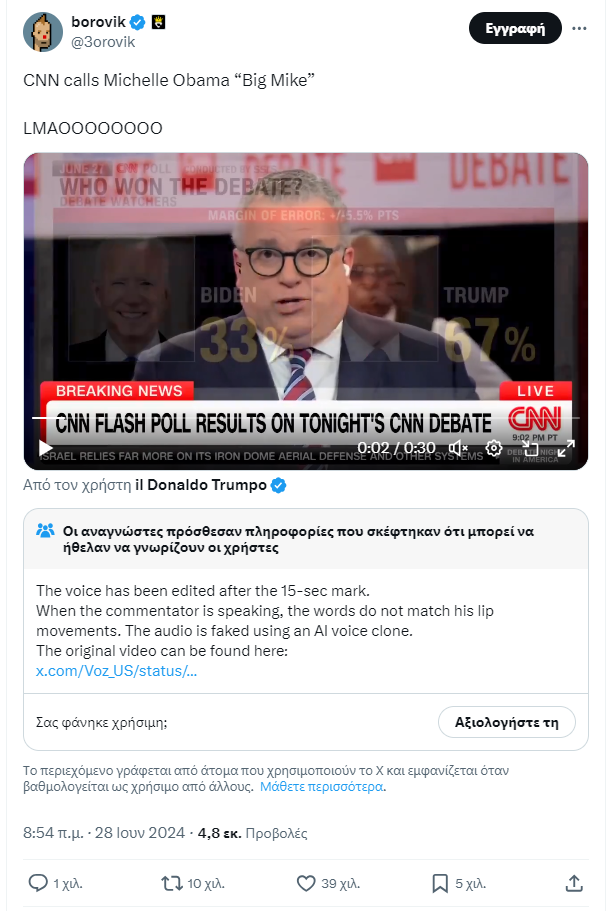Open the x.com/Voz_US/status link
The image size is (615, 911).
116,670
